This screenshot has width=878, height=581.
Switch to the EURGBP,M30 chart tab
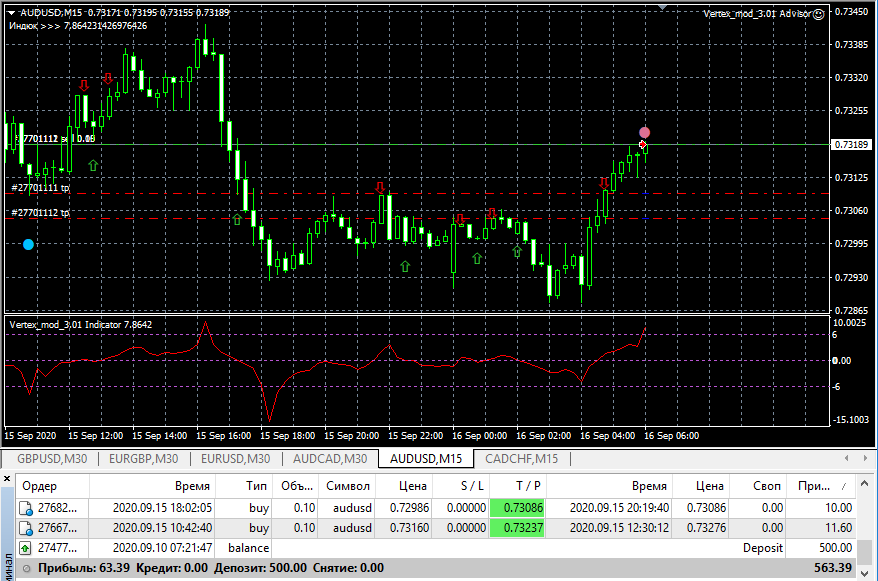[x=143, y=459]
